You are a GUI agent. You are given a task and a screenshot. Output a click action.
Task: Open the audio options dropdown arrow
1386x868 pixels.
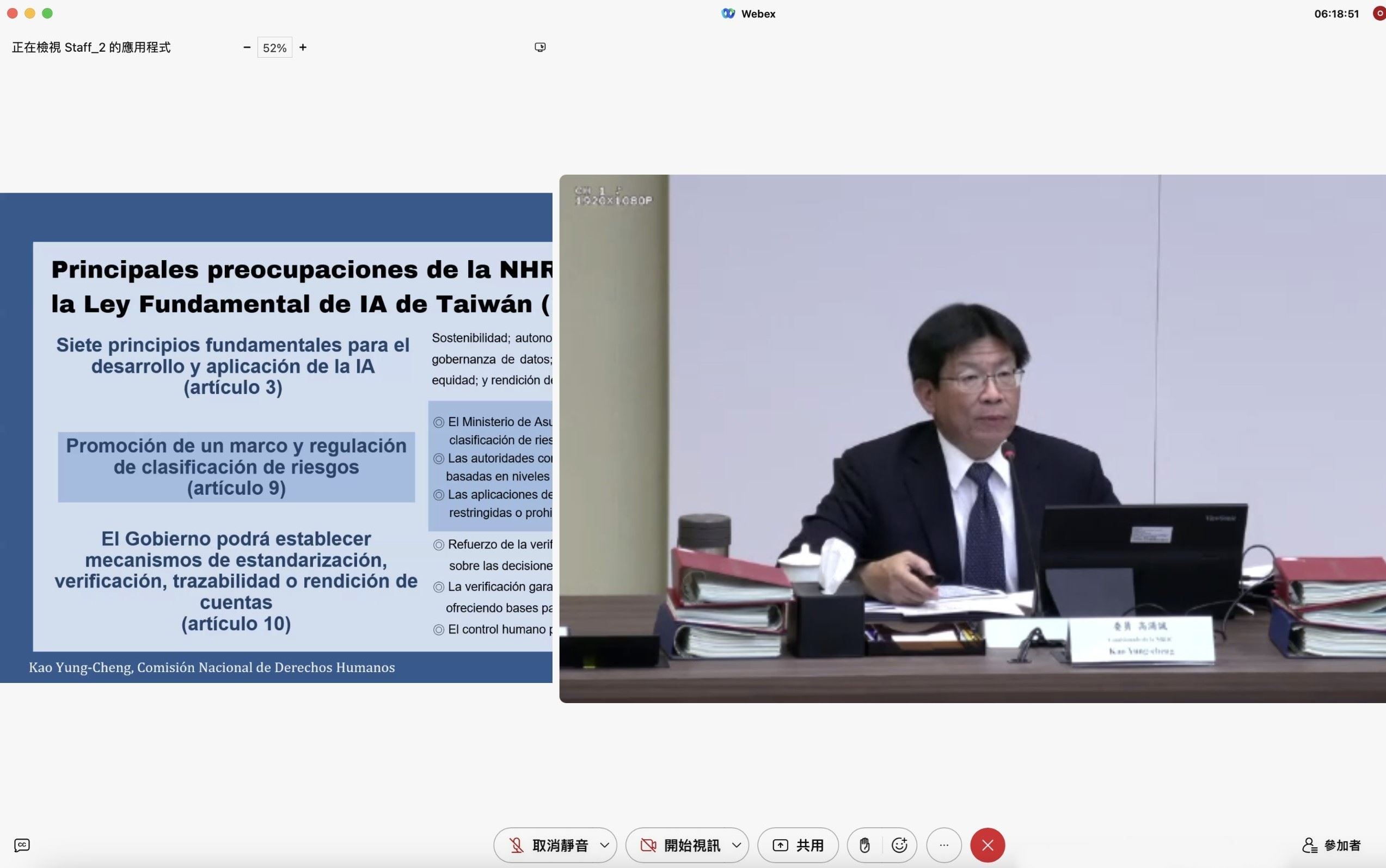(x=605, y=845)
